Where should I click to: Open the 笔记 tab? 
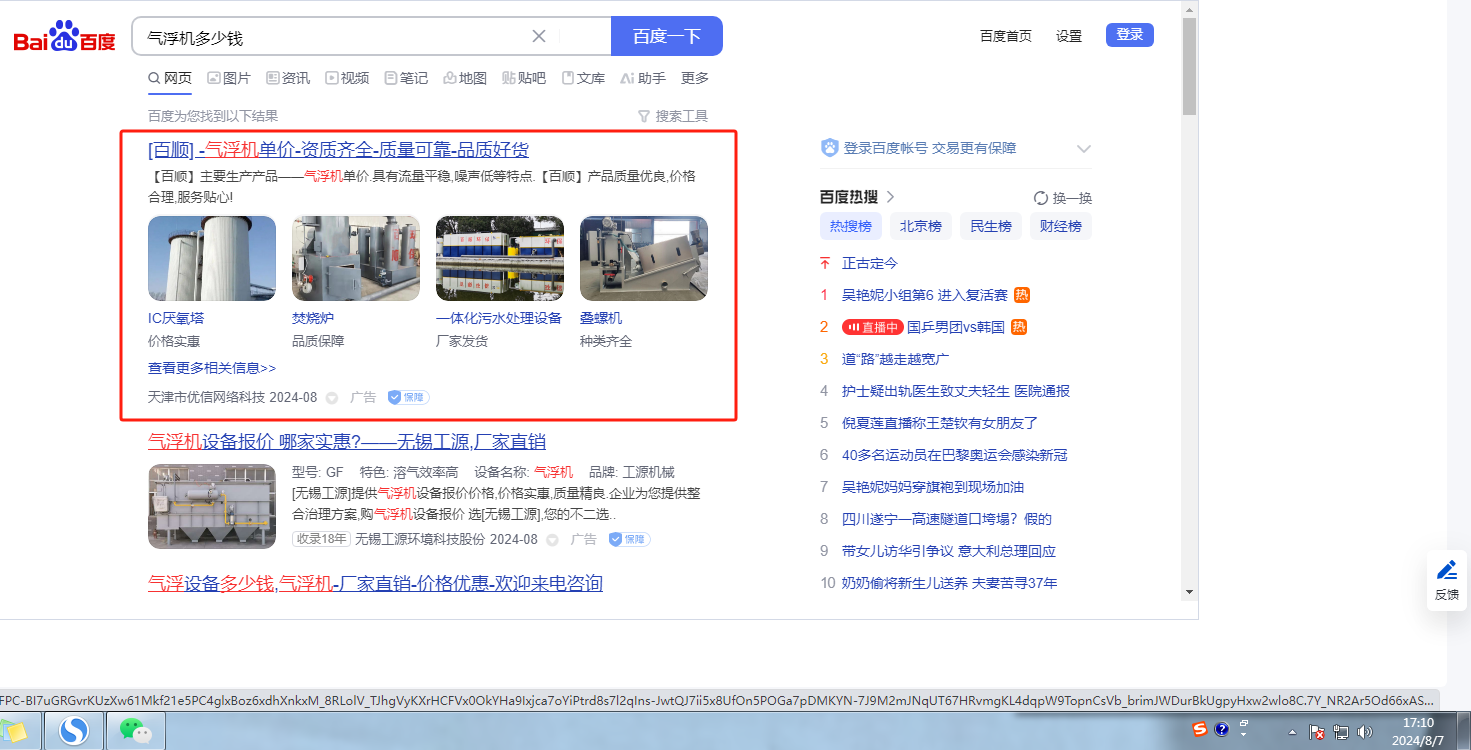406,78
